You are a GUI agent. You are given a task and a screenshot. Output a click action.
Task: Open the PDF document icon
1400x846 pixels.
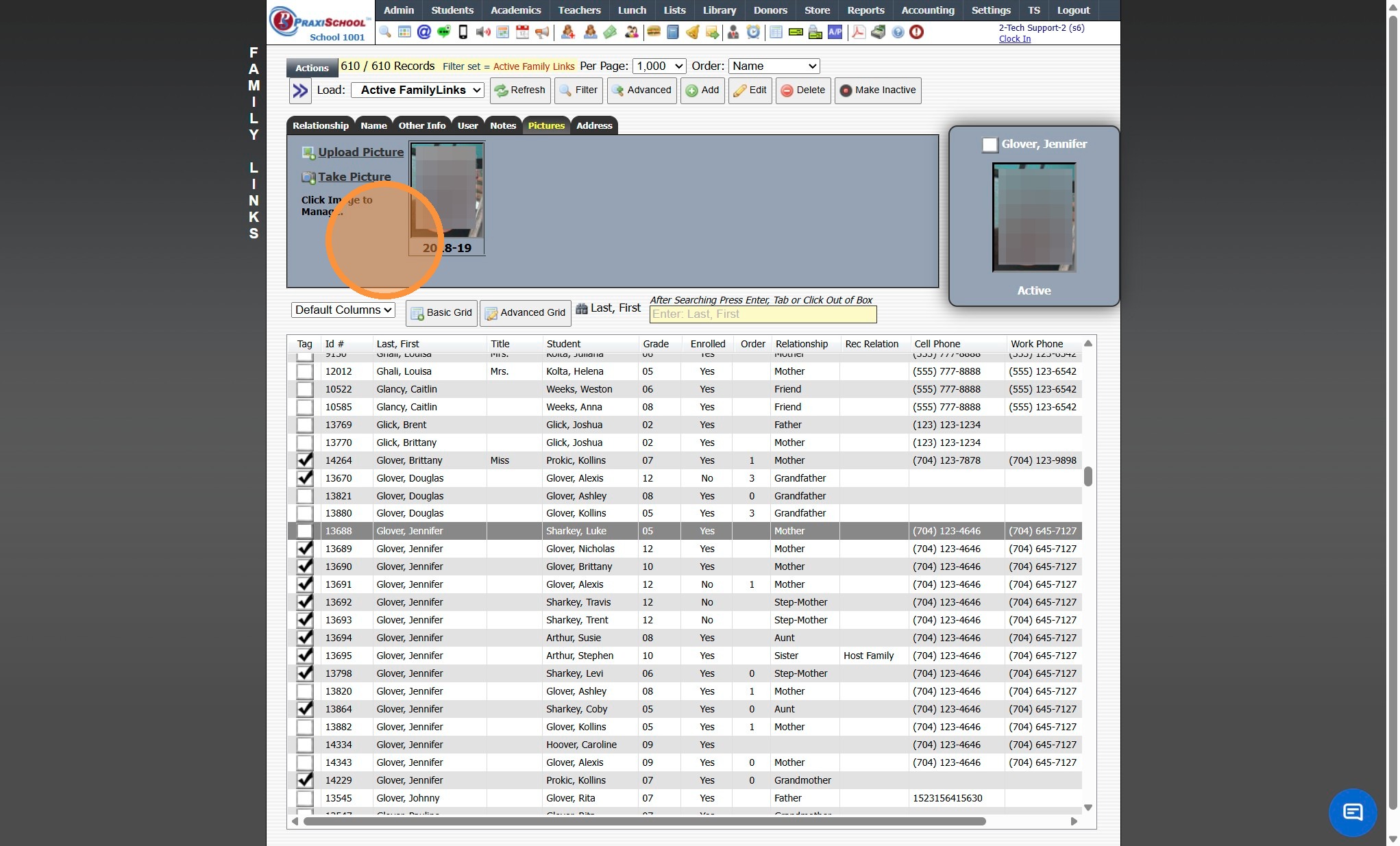858,32
